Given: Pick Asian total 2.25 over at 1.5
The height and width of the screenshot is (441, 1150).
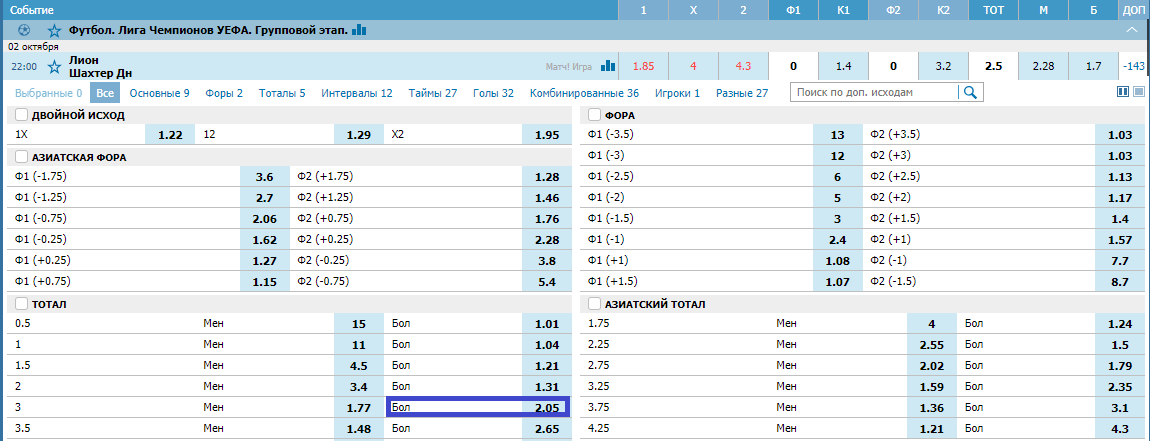Looking at the screenshot, I should point(1119,344).
